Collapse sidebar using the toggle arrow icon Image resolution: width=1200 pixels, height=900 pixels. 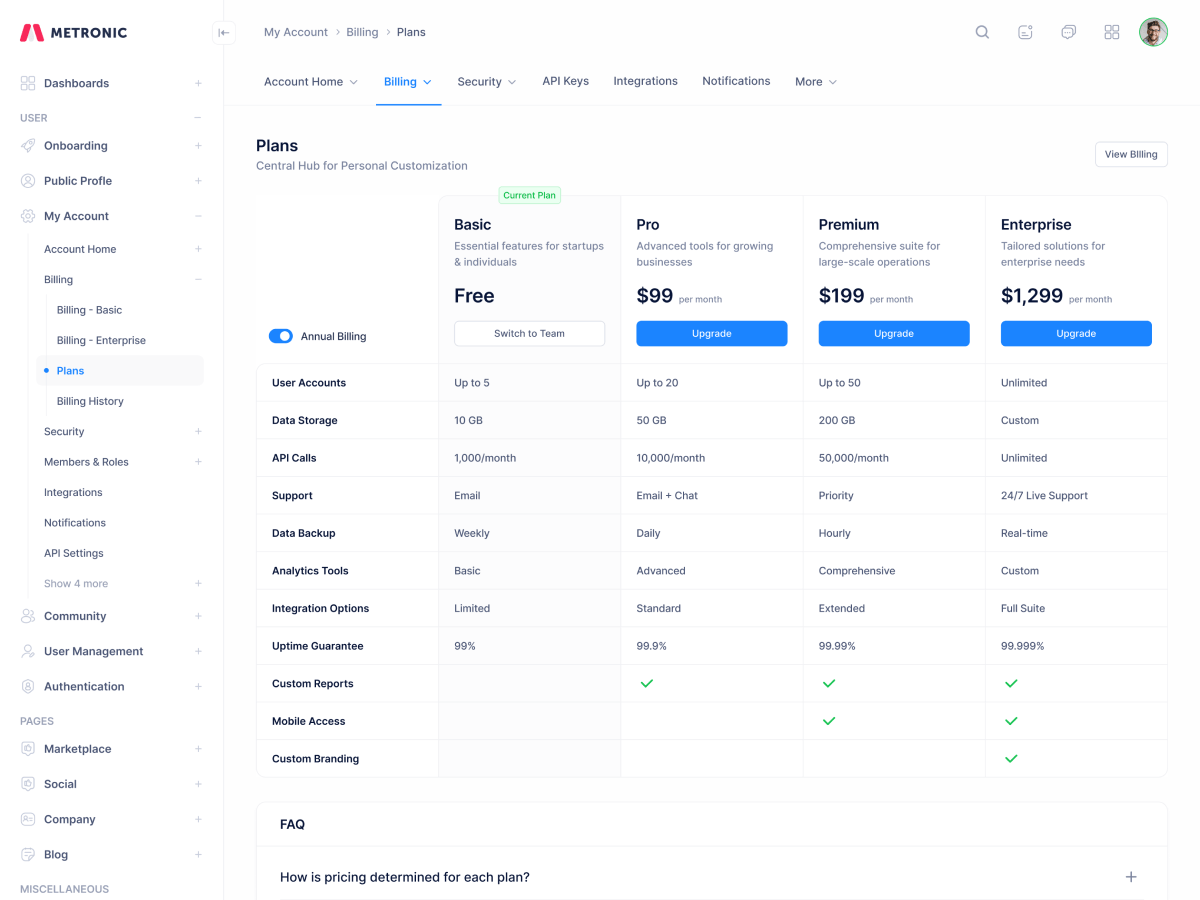(224, 32)
